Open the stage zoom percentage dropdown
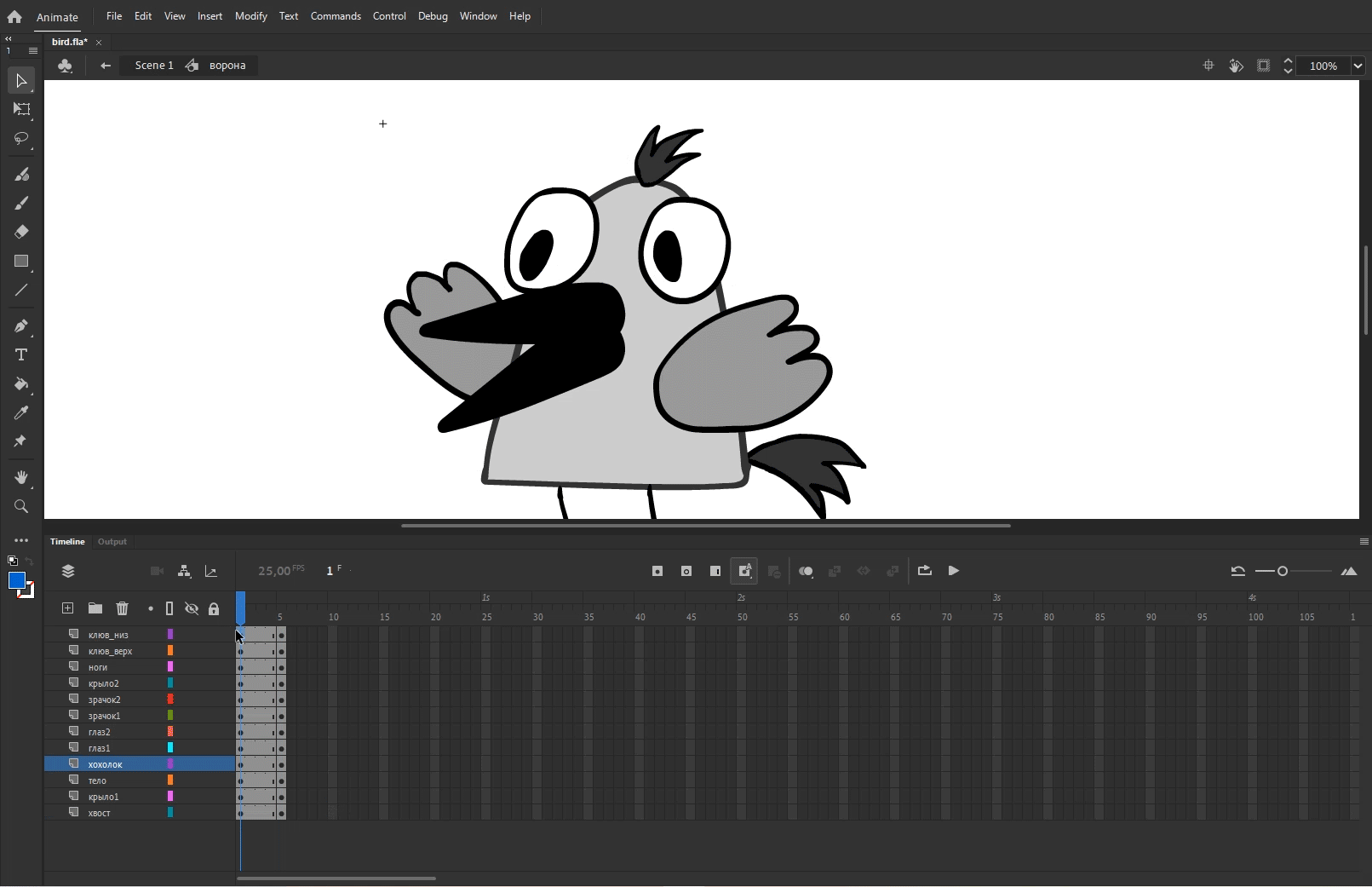 click(1358, 66)
